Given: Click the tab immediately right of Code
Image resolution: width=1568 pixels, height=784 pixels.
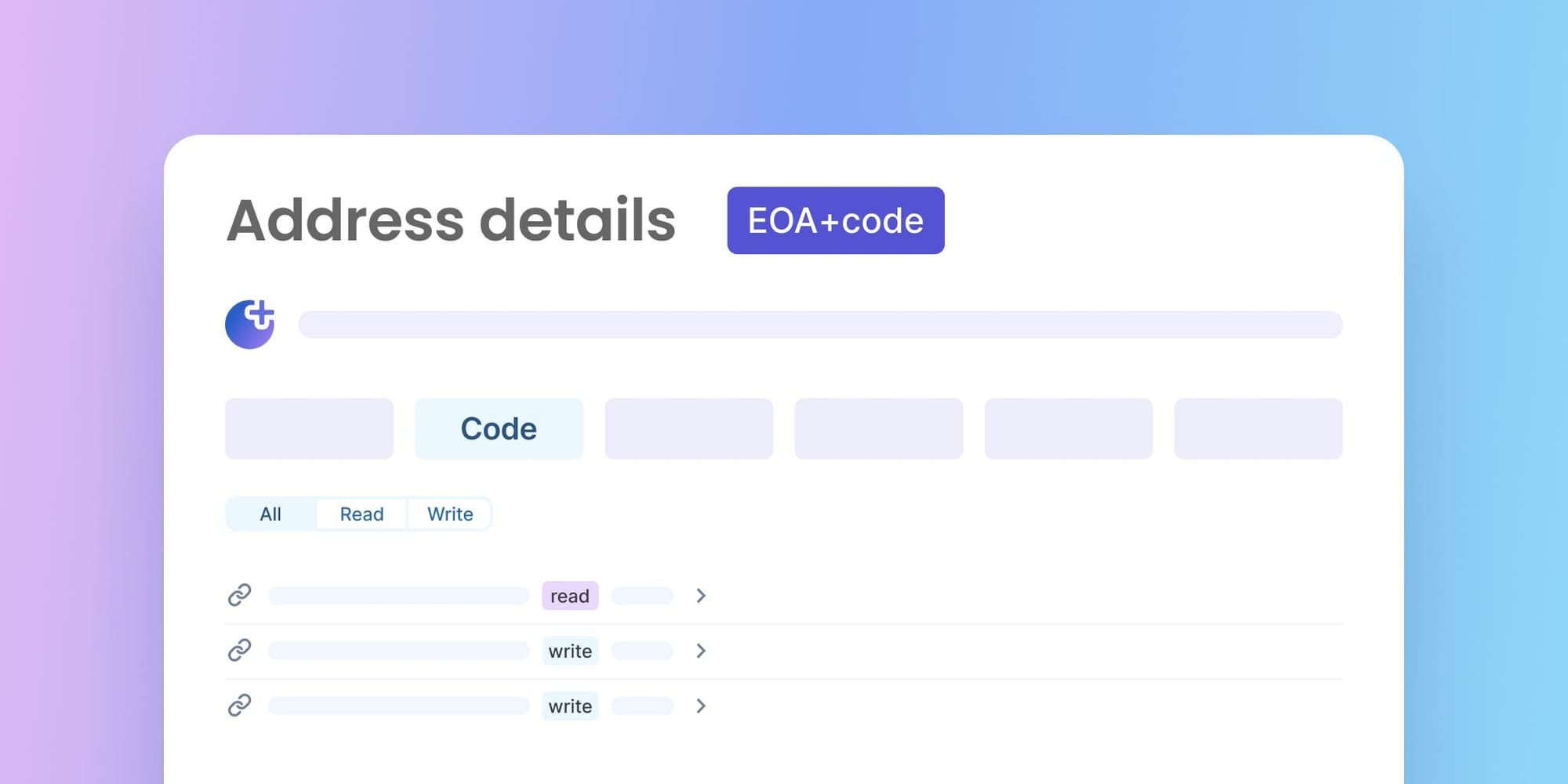Looking at the screenshot, I should [688, 428].
